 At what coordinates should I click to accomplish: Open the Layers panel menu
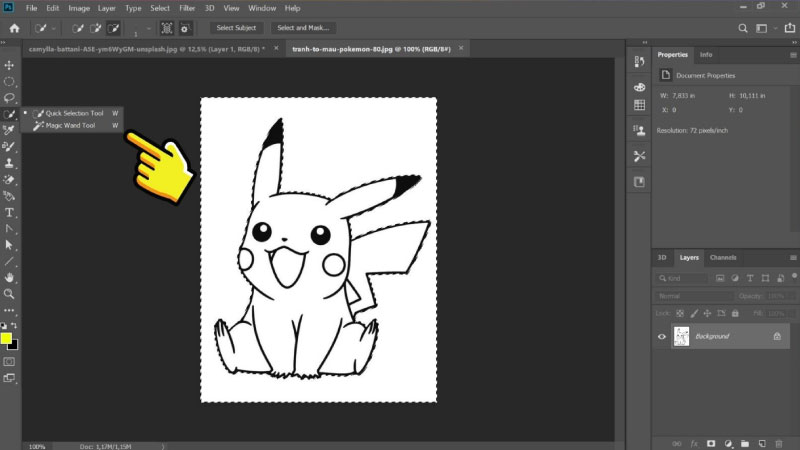[793, 258]
